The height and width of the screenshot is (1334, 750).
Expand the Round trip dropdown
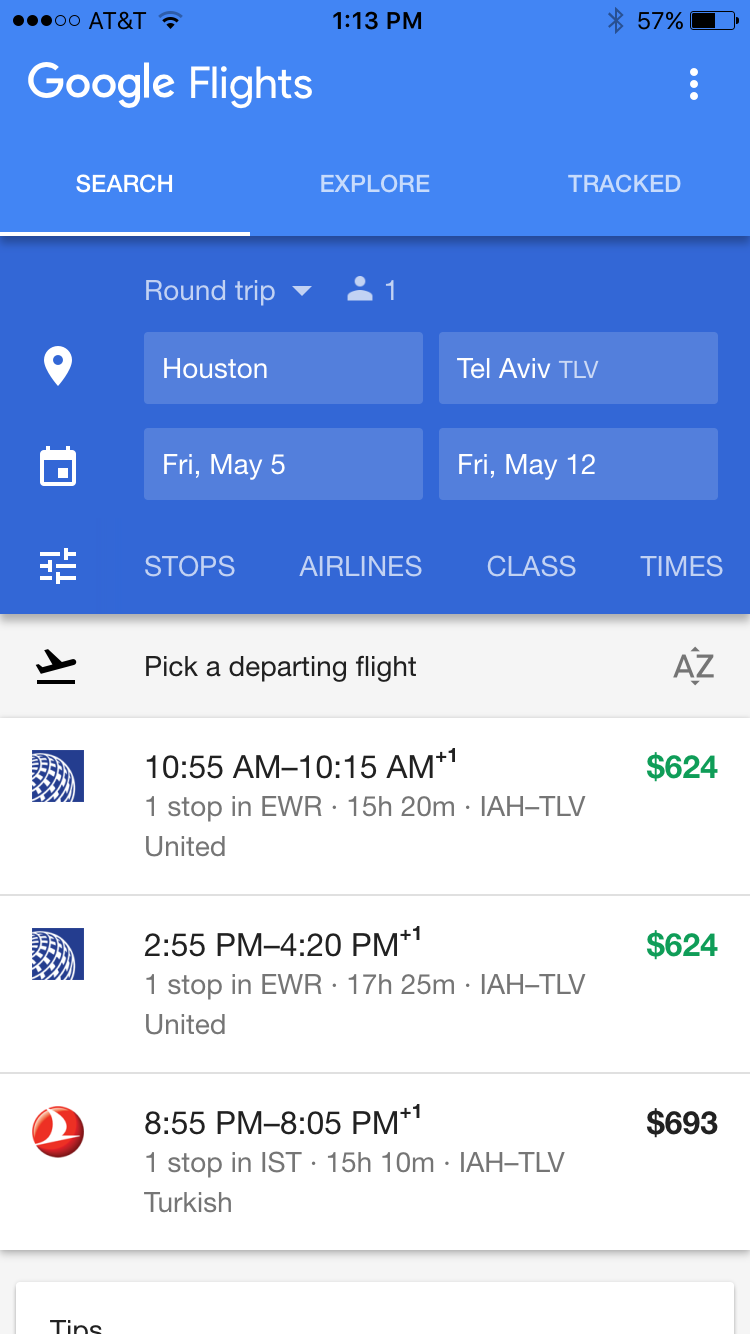(x=228, y=291)
